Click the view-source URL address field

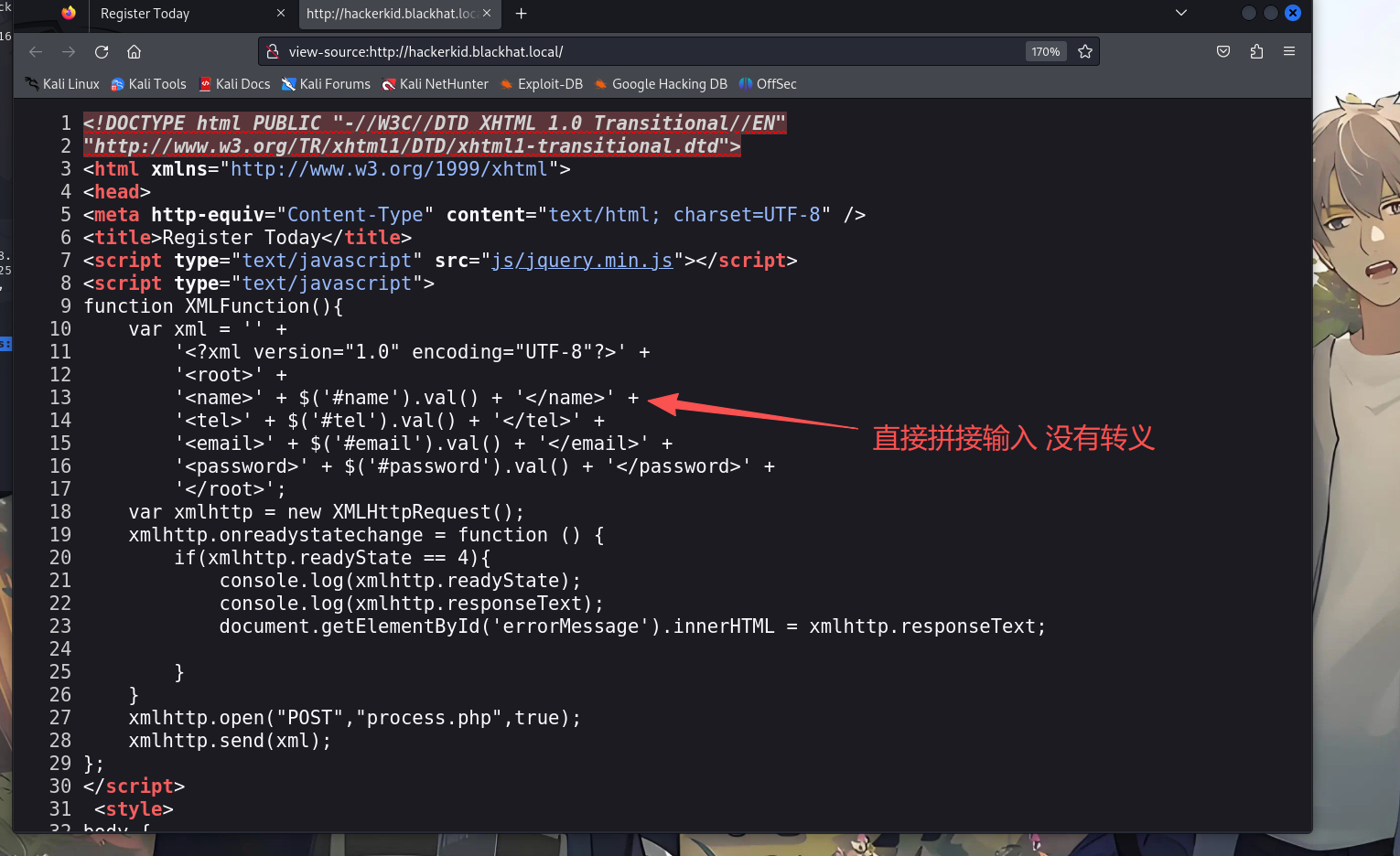click(x=641, y=52)
